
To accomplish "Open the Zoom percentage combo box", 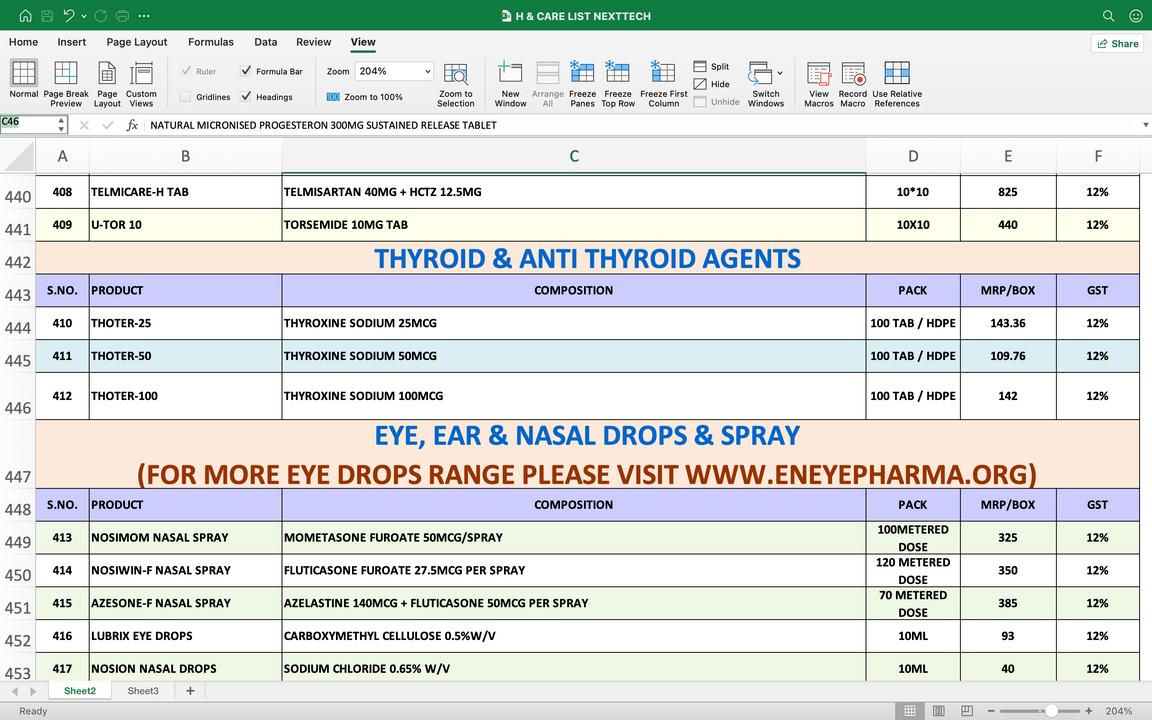I will [394, 71].
